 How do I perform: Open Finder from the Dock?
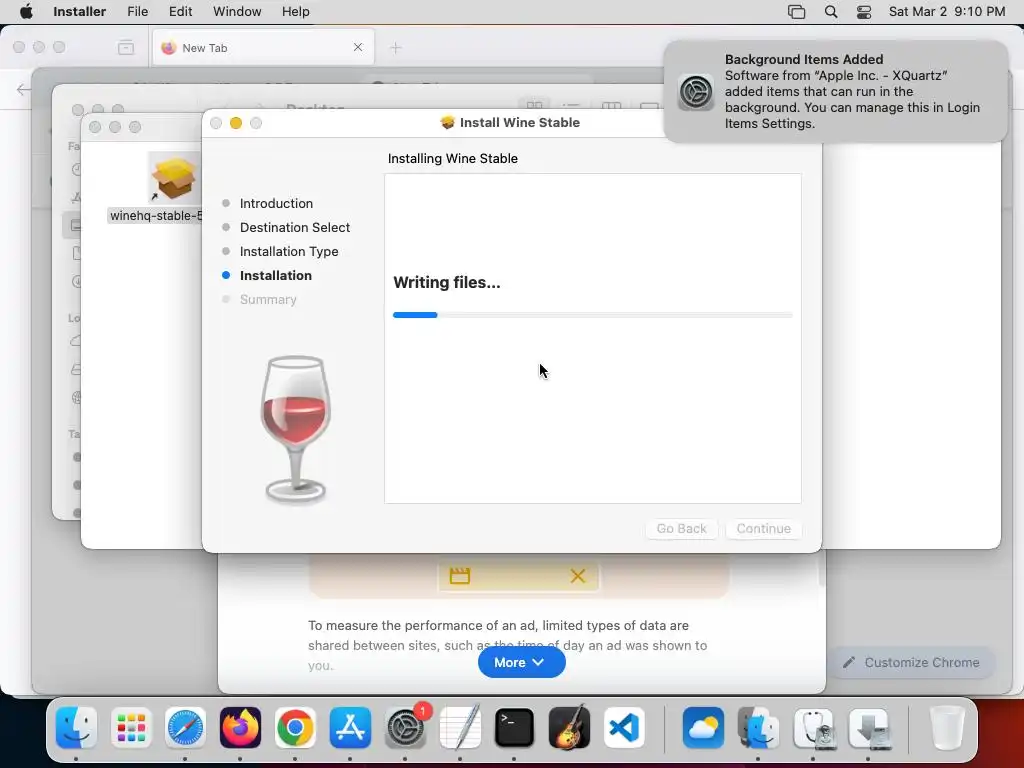[76, 728]
